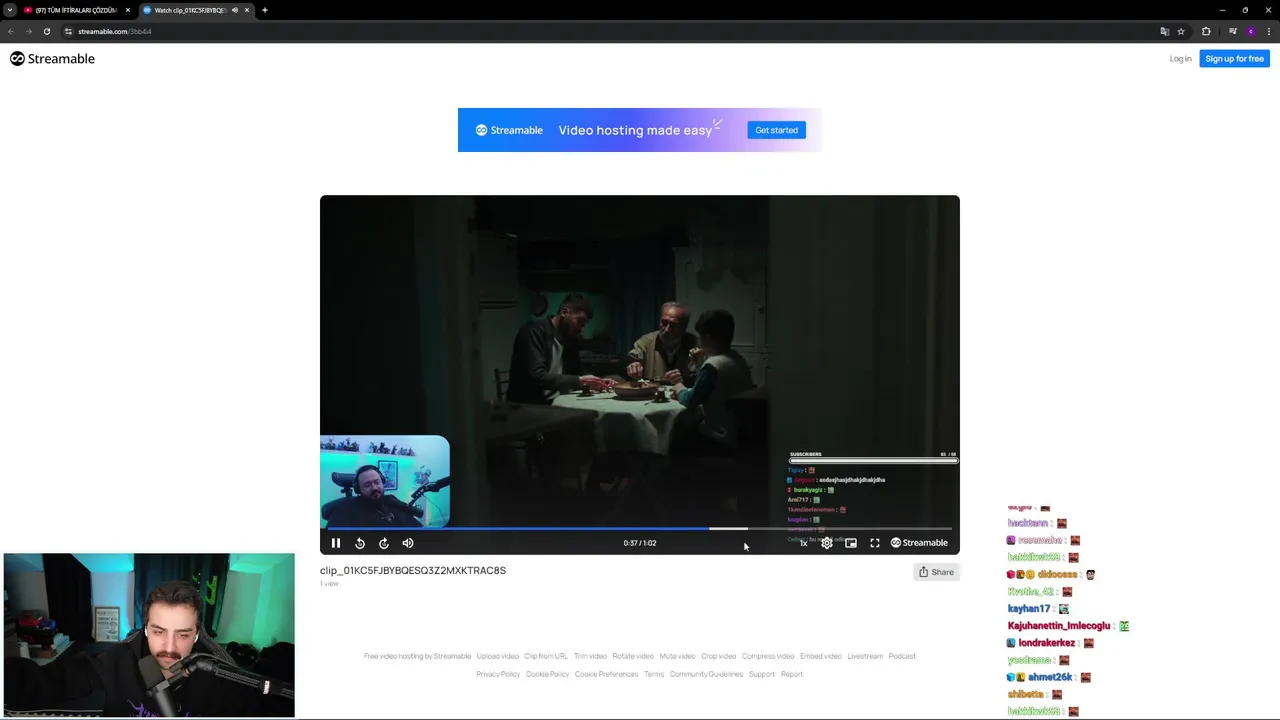This screenshot has width=1280, height=720.
Task: Go forward in the browser
Action: (28, 31)
